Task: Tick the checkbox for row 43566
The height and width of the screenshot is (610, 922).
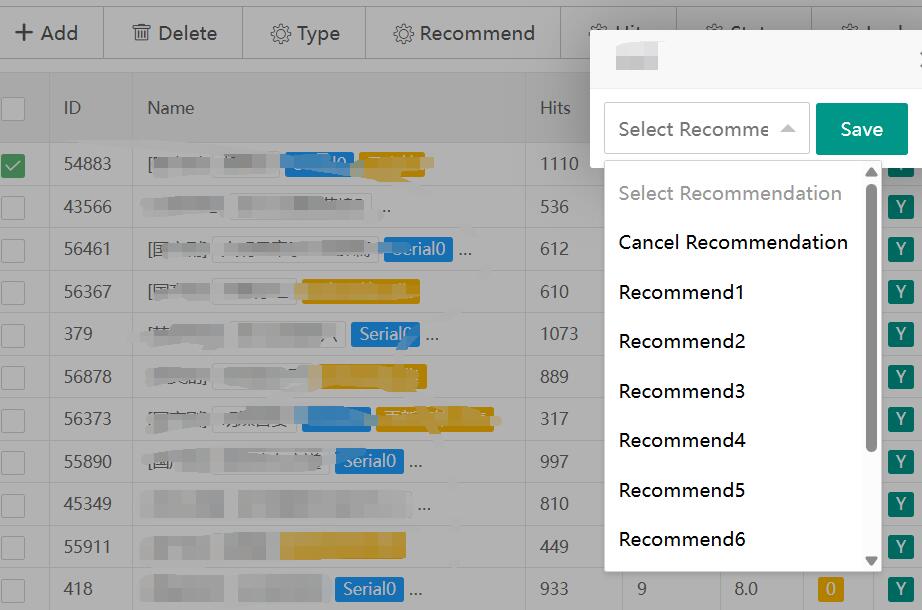Action: point(13,207)
